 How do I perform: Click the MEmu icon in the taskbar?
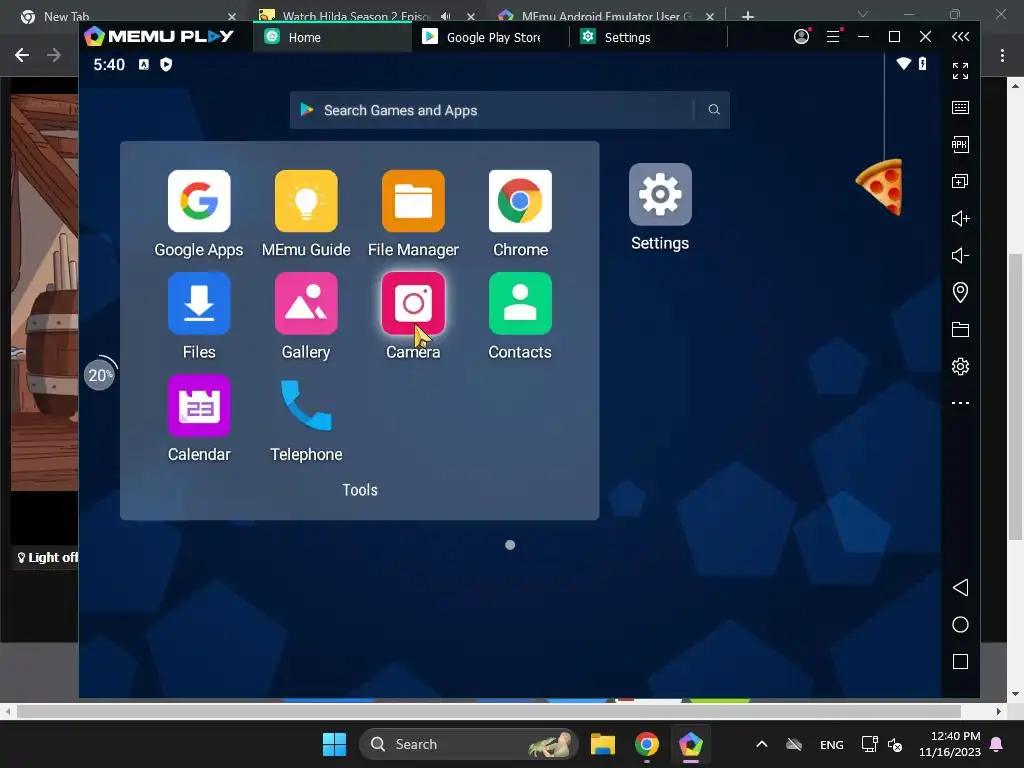(x=690, y=744)
